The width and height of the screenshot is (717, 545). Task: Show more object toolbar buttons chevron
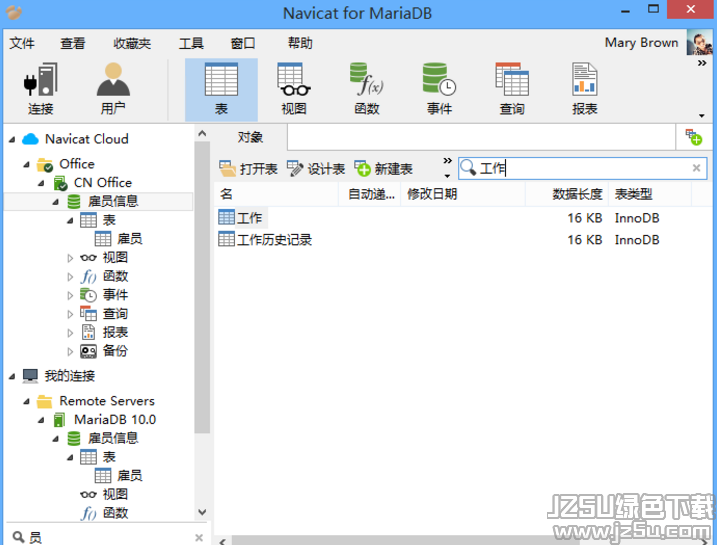tap(447, 161)
